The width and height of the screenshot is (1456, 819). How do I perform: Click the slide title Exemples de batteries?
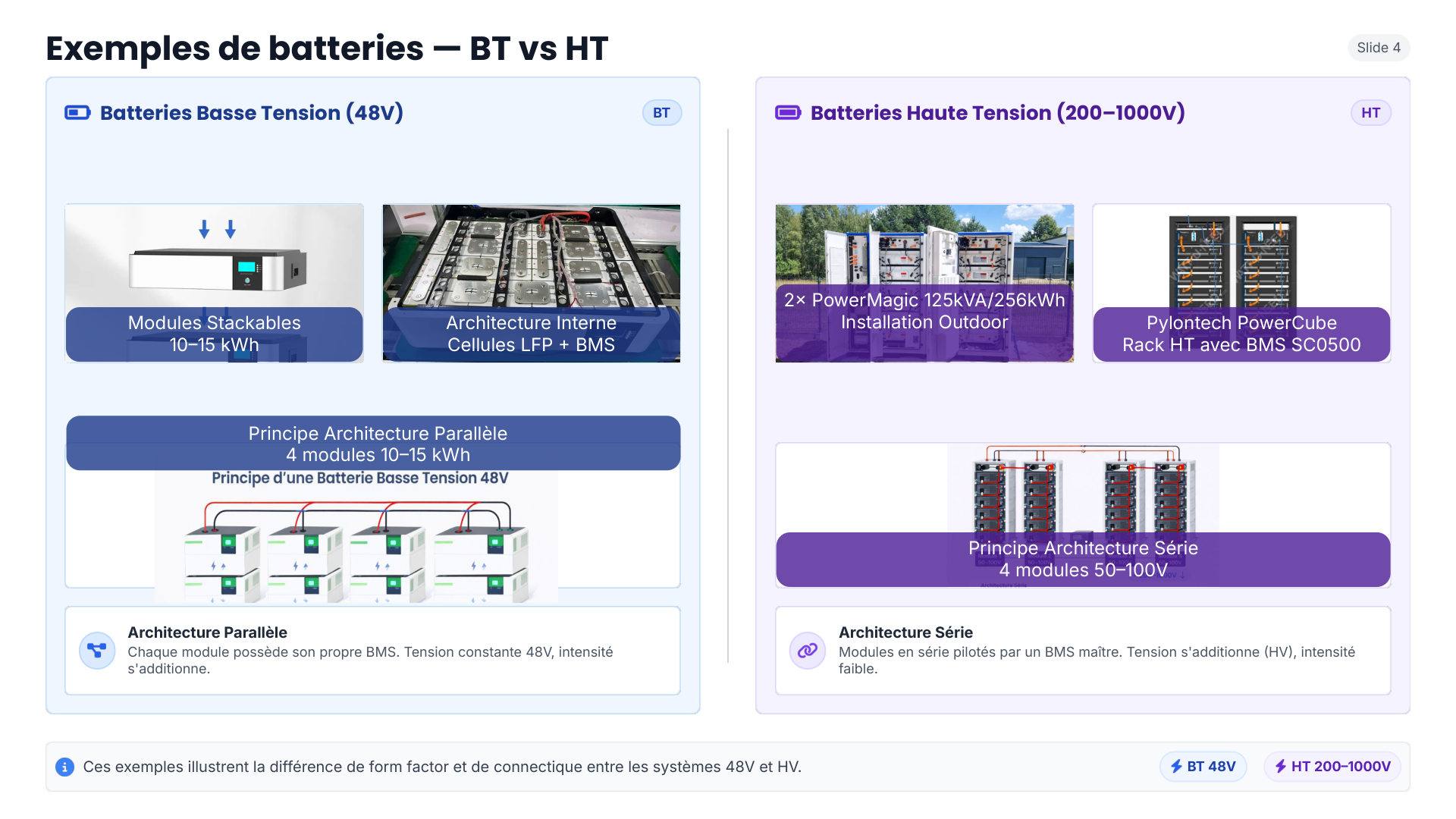click(326, 49)
